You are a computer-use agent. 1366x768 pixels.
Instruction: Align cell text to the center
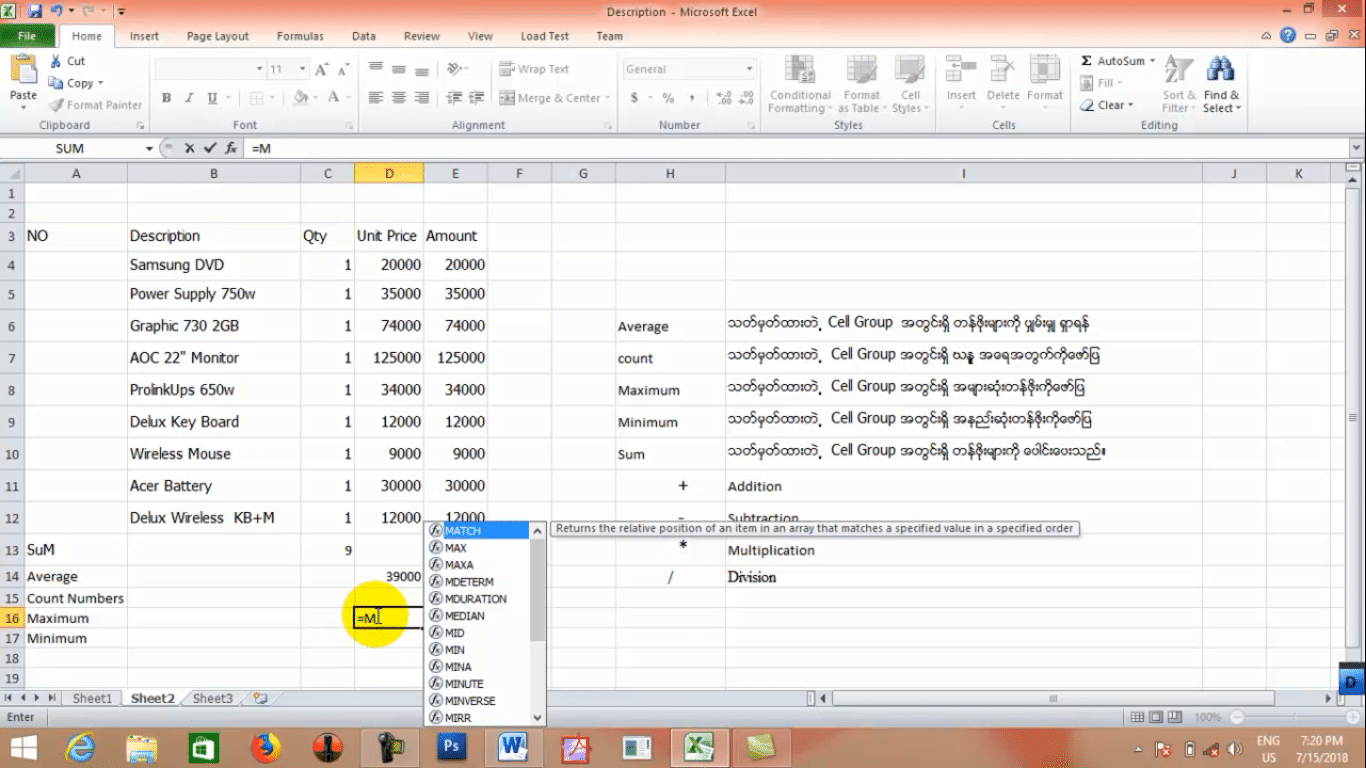point(398,98)
